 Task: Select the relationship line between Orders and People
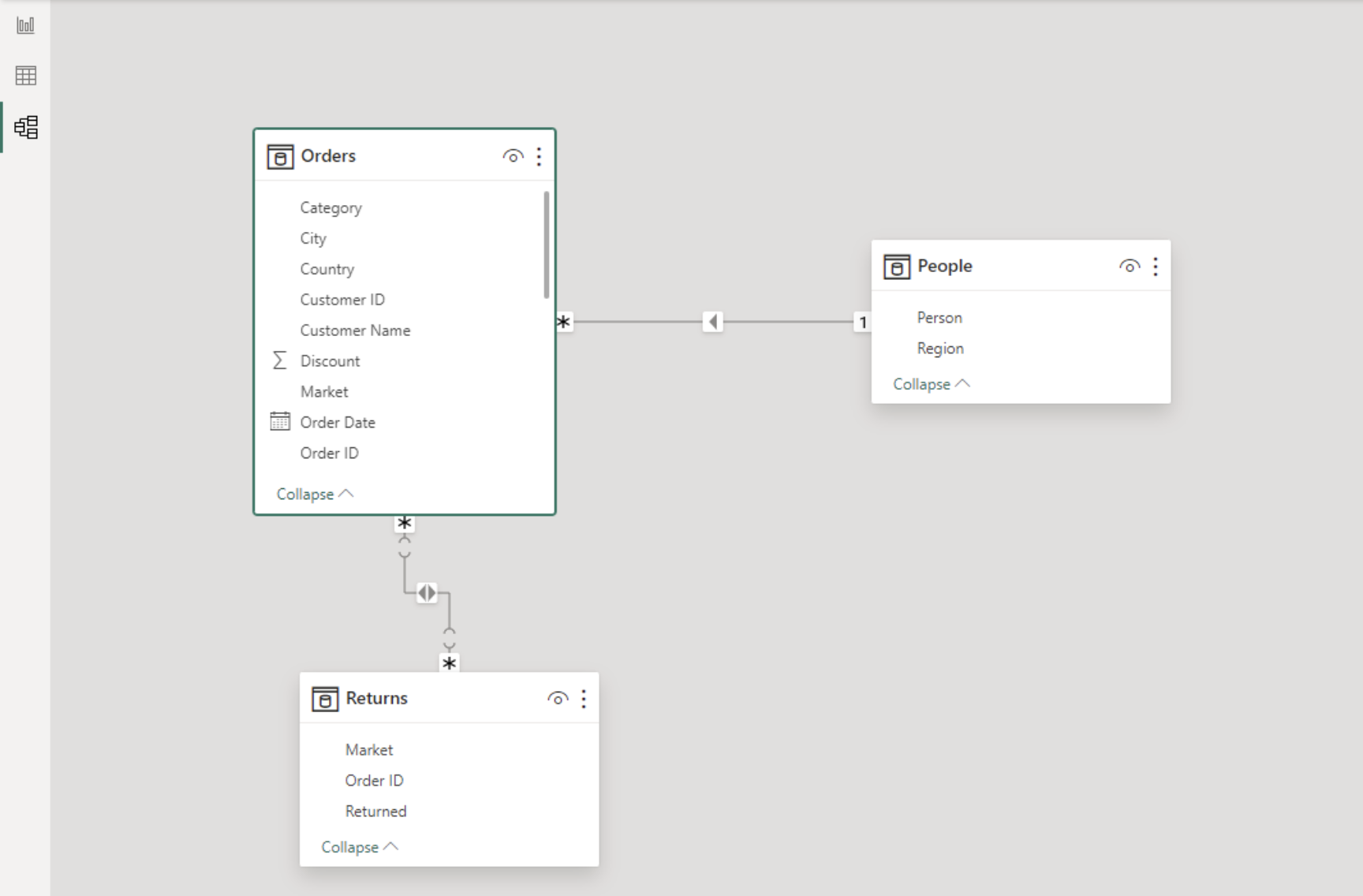[x=711, y=322]
